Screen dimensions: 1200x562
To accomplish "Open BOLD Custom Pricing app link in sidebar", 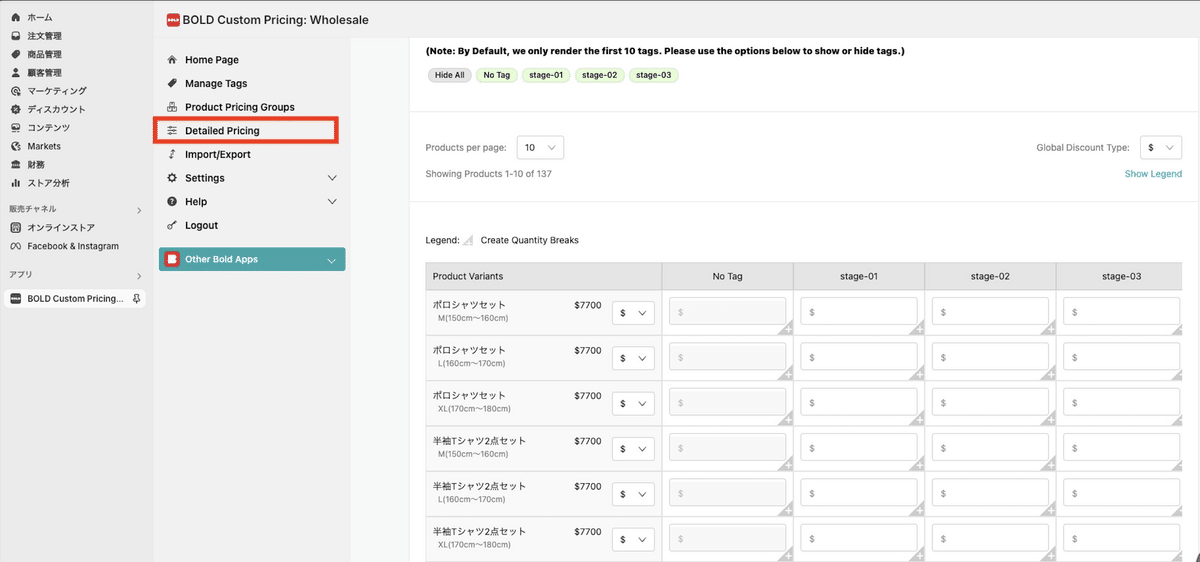I will 75,299.
